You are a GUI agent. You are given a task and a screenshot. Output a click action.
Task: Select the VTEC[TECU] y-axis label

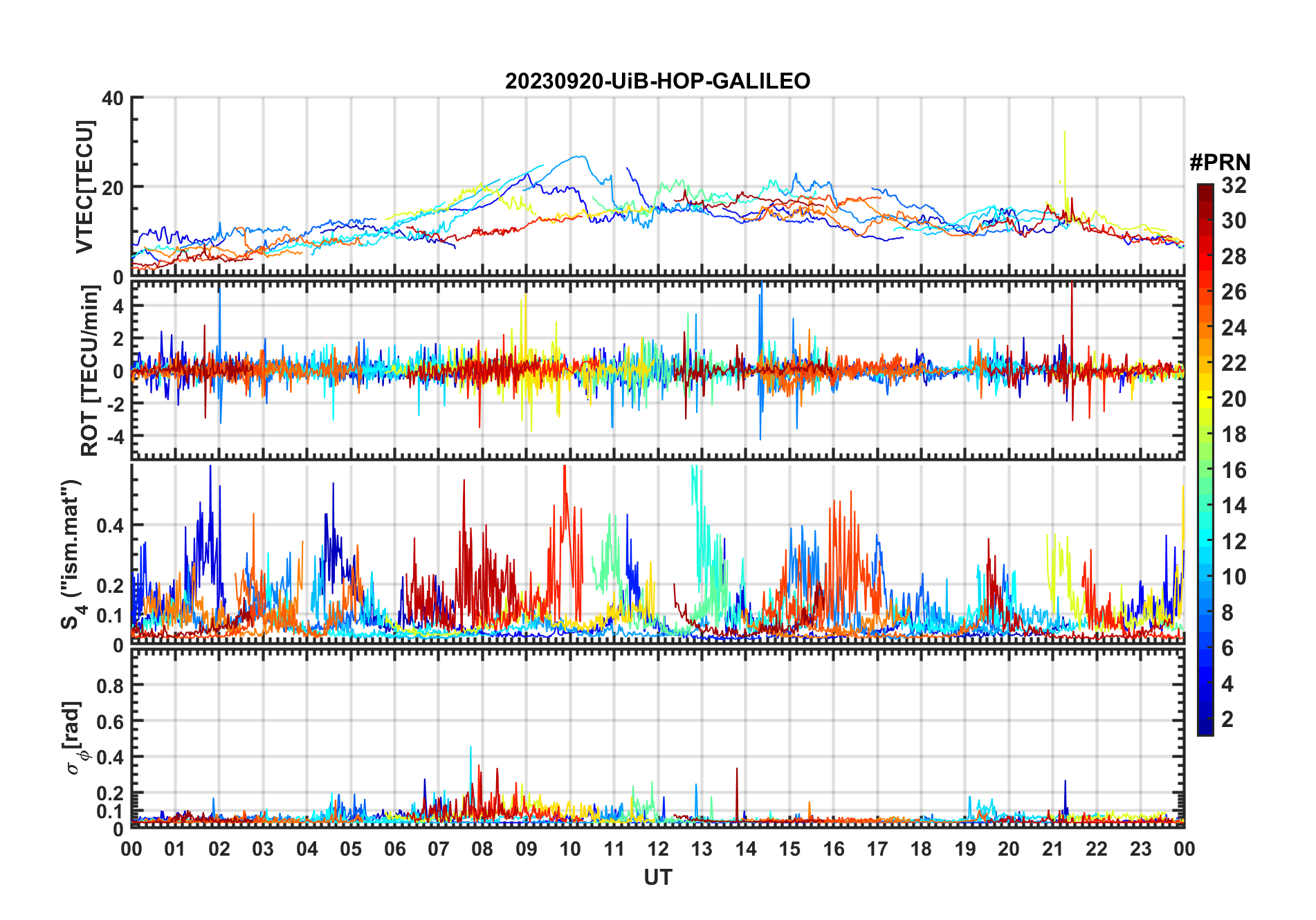[x=84, y=187]
